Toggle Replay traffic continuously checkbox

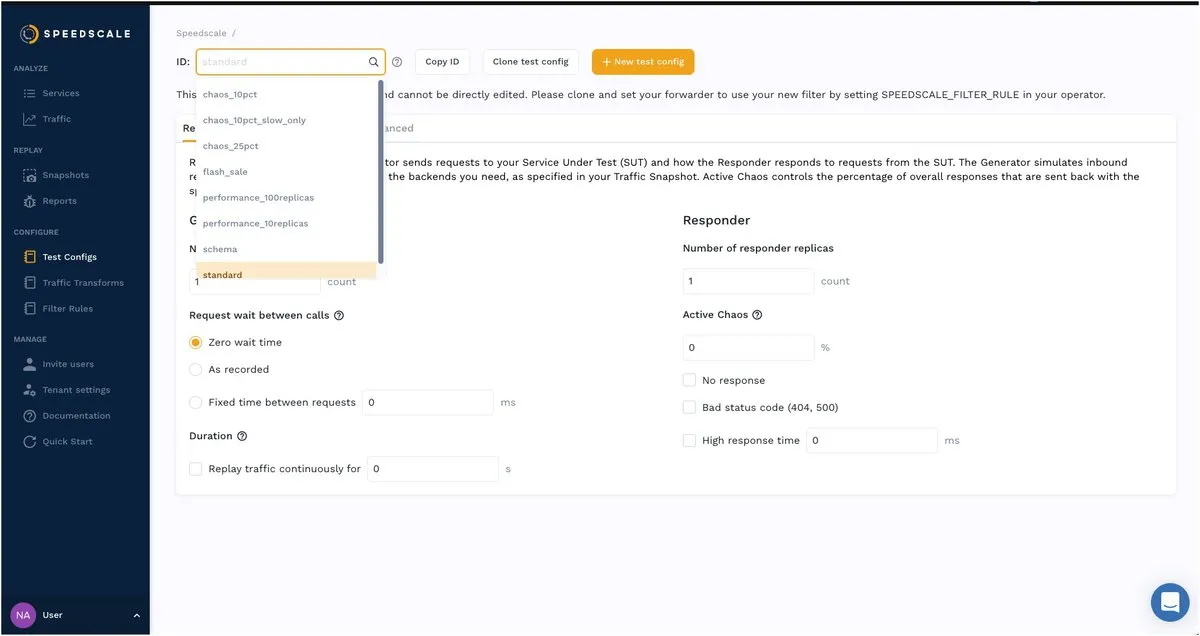[x=196, y=468]
